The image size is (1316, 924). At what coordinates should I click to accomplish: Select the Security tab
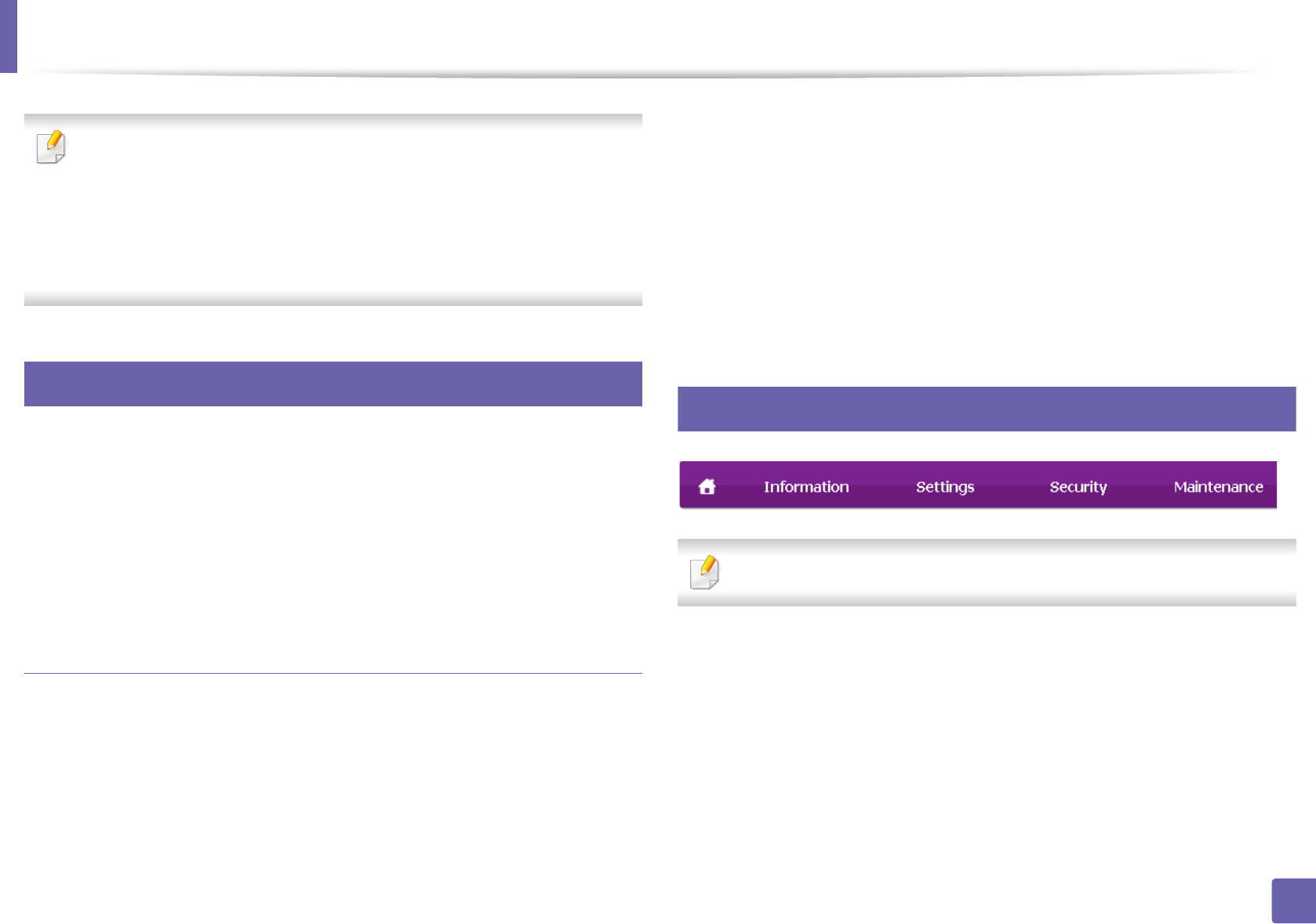(1078, 486)
